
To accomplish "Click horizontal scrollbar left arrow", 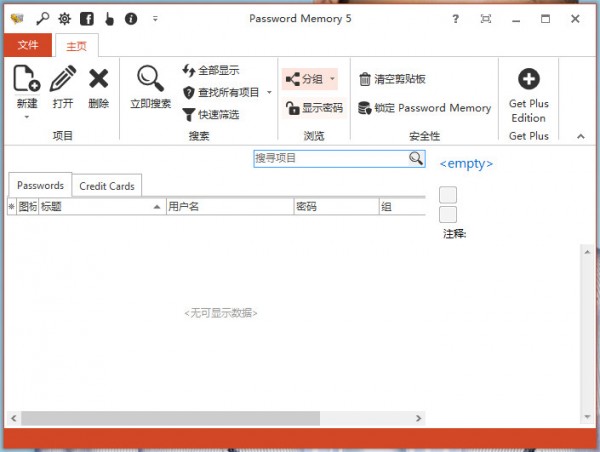I will (14, 418).
